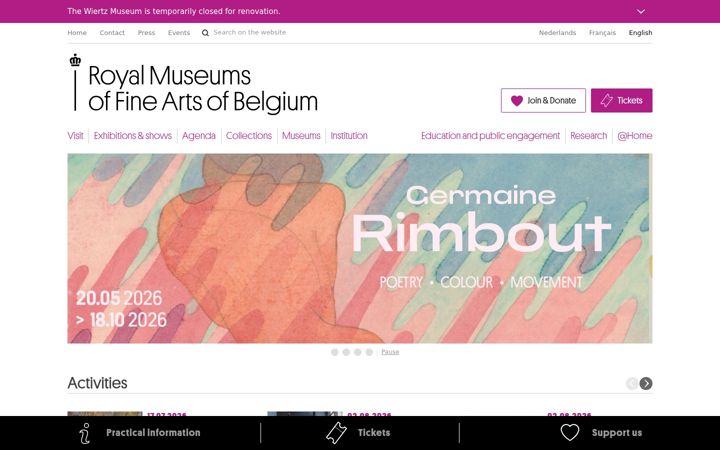Screen dimensions: 720x450
Task: Click Support us in bottom bar
Action: [617, 433]
